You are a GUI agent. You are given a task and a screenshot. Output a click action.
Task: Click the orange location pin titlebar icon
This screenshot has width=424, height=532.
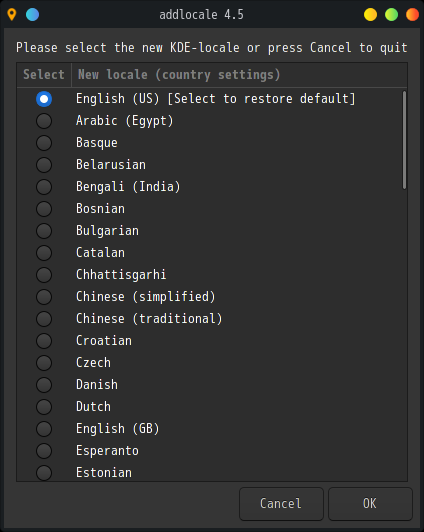tap(12, 15)
